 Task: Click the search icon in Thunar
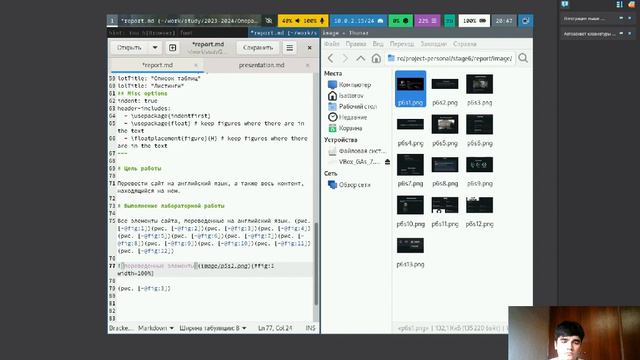click(x=523, y=58)
